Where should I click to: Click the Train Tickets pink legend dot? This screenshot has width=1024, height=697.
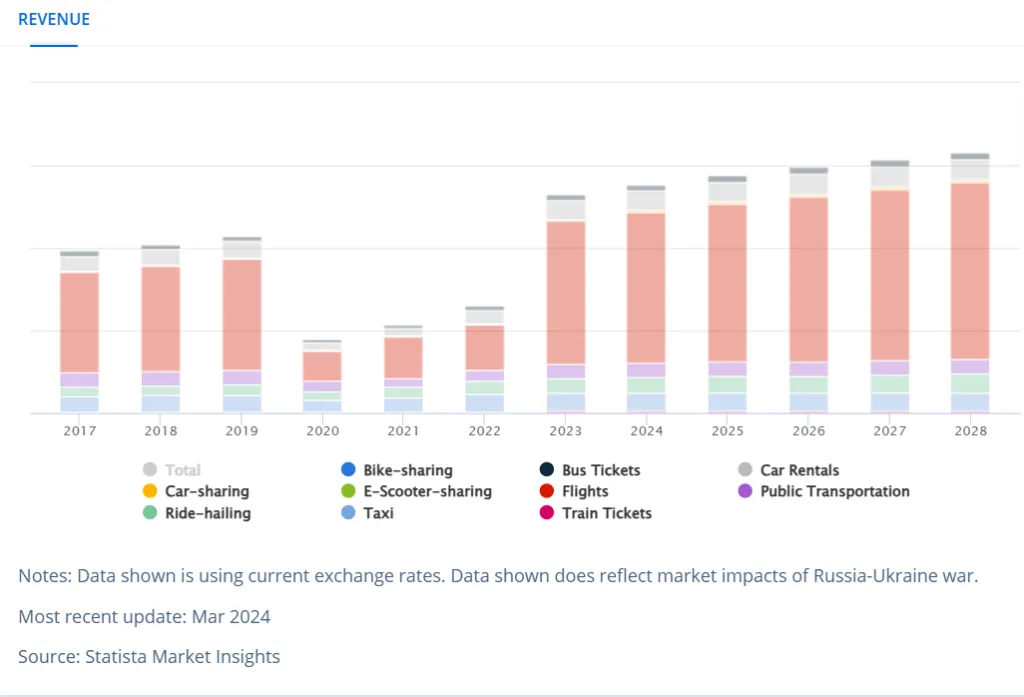point(546,513)
